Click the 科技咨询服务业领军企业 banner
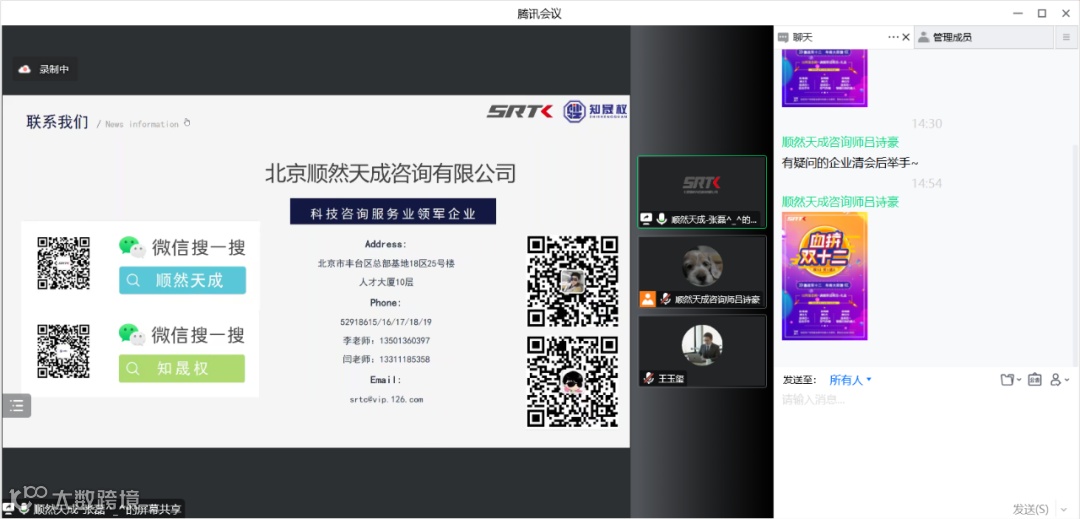The image size is (1080, 519). [x=393, y=212]
